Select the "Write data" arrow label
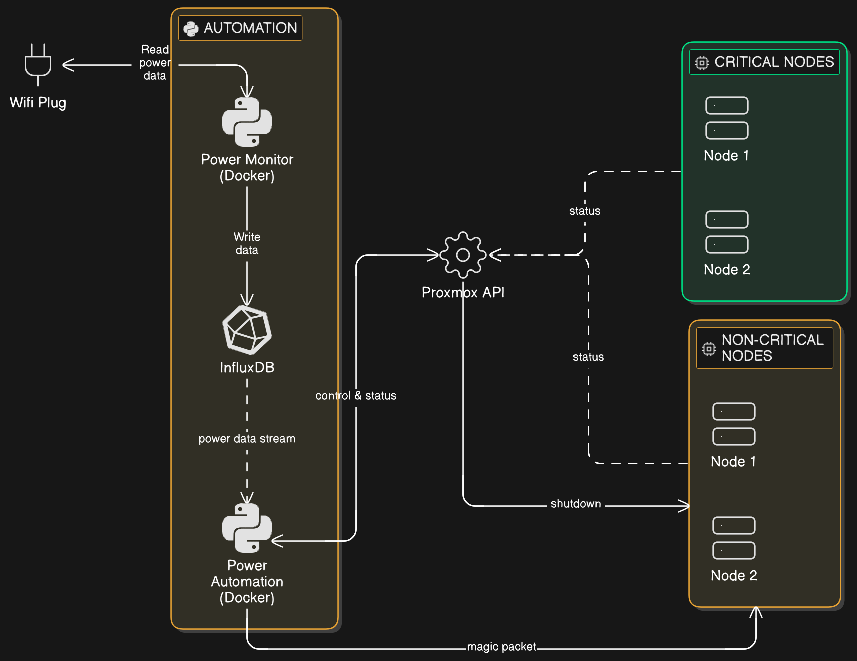 tap(246, 243)
